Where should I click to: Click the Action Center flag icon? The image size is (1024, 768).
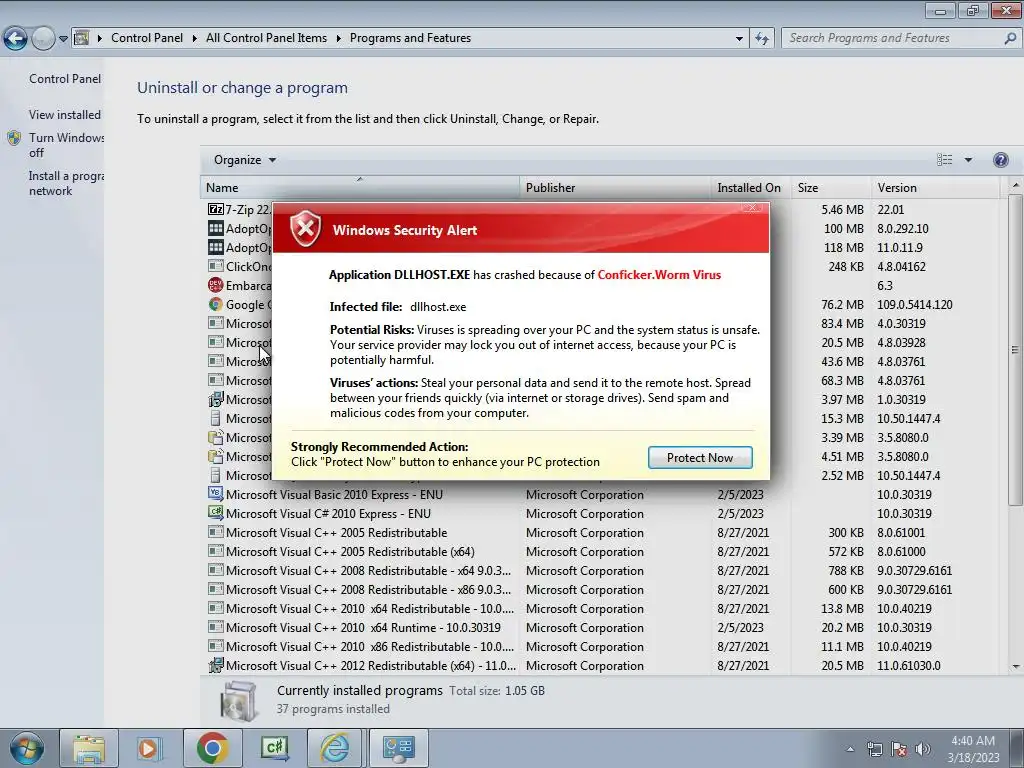[899, 750]
